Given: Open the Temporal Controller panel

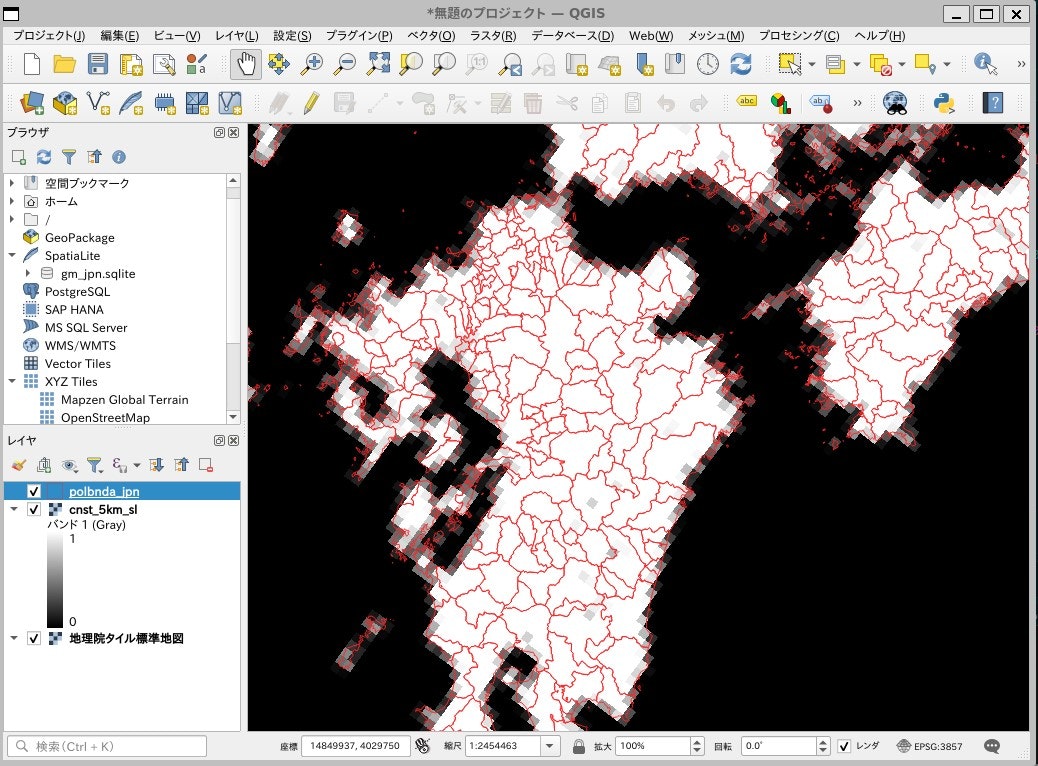Looking at the screenshot, I should click(708, 62).
